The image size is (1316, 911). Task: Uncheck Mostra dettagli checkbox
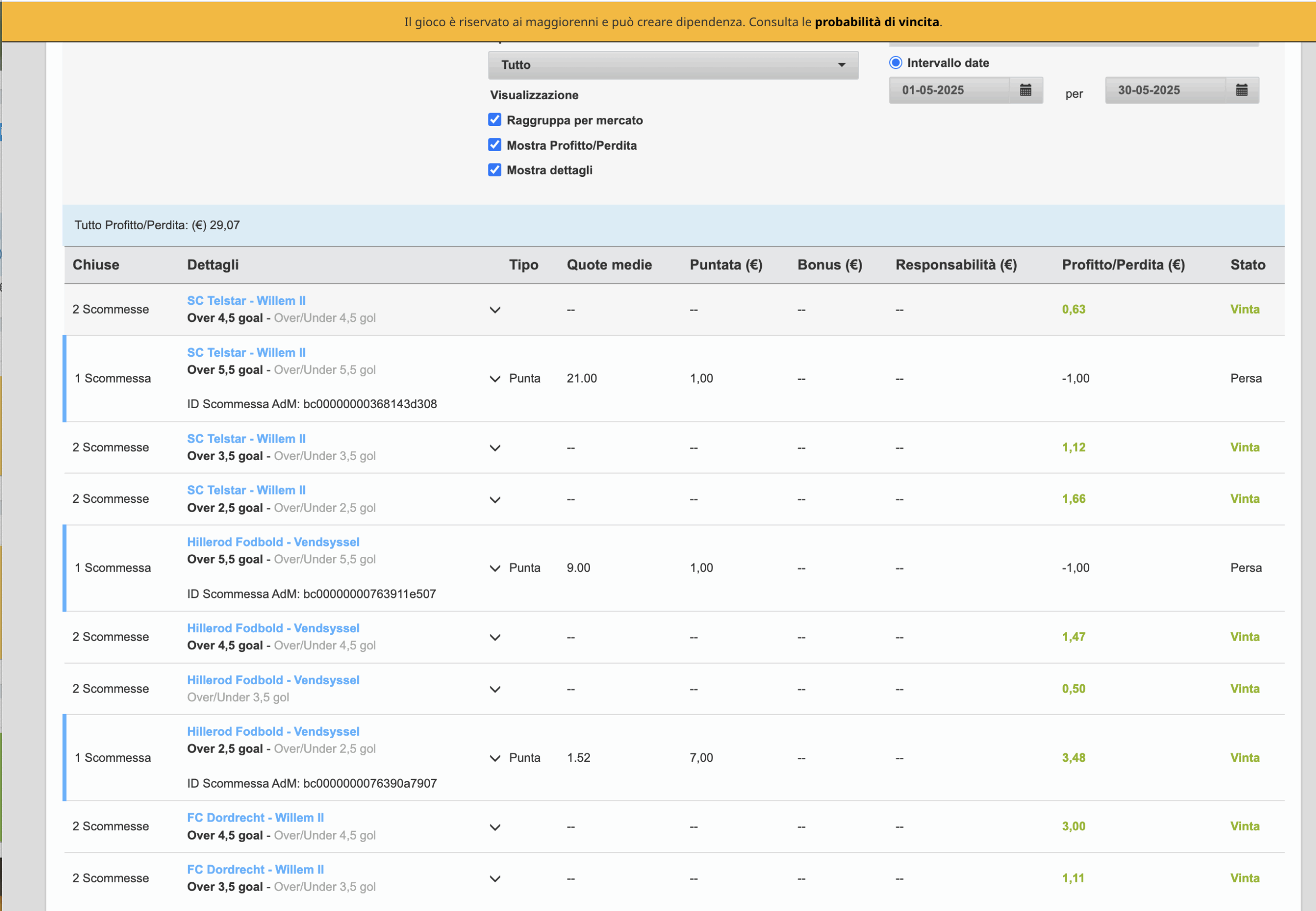point(495,170)
